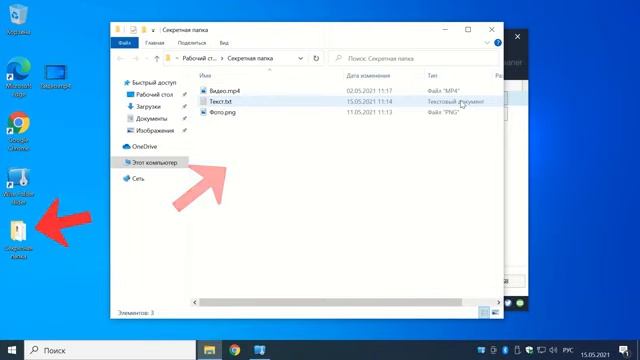This screenshot has height=360, width=640.
Task: Switch to the Поделиться ribbon tab
Action: point(192,43)
